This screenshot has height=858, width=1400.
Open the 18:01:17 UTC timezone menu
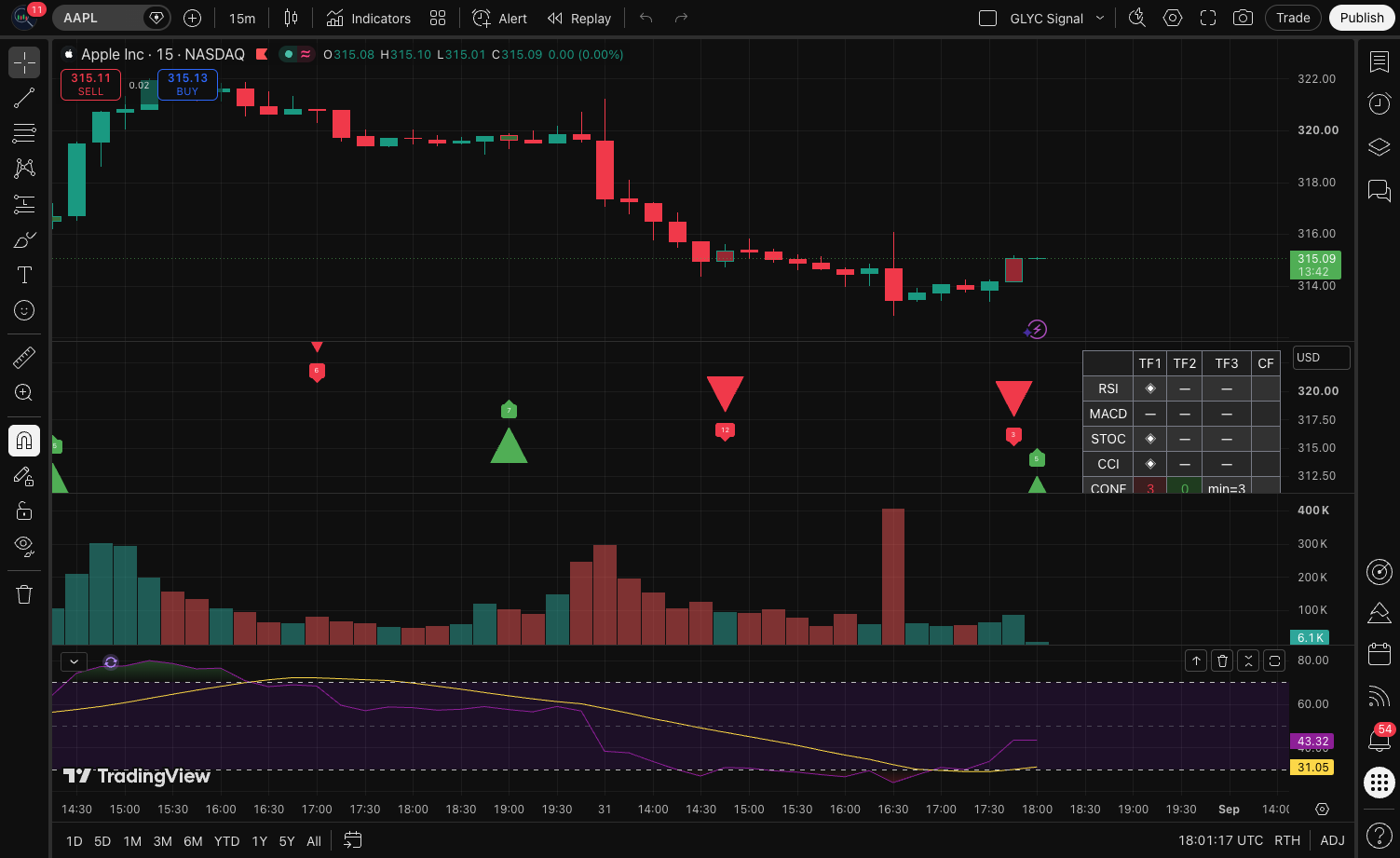coord(1220,840)
